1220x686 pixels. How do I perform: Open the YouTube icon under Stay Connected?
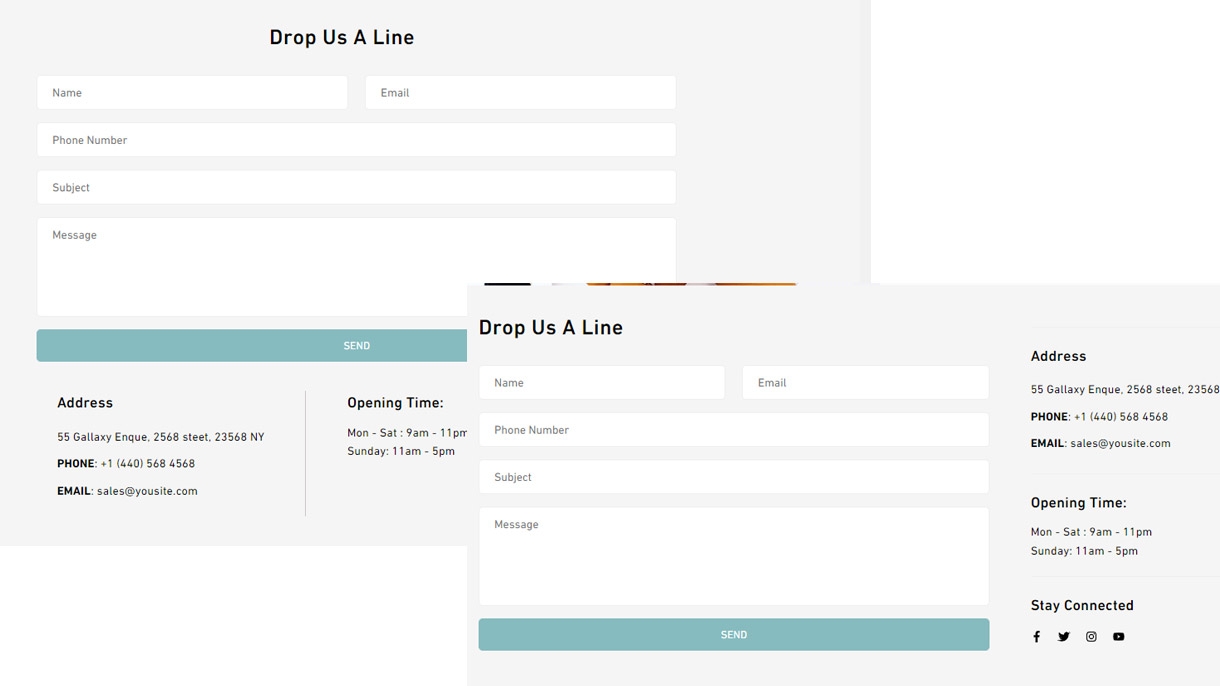pyautogui.click(x=1119, y=637)
